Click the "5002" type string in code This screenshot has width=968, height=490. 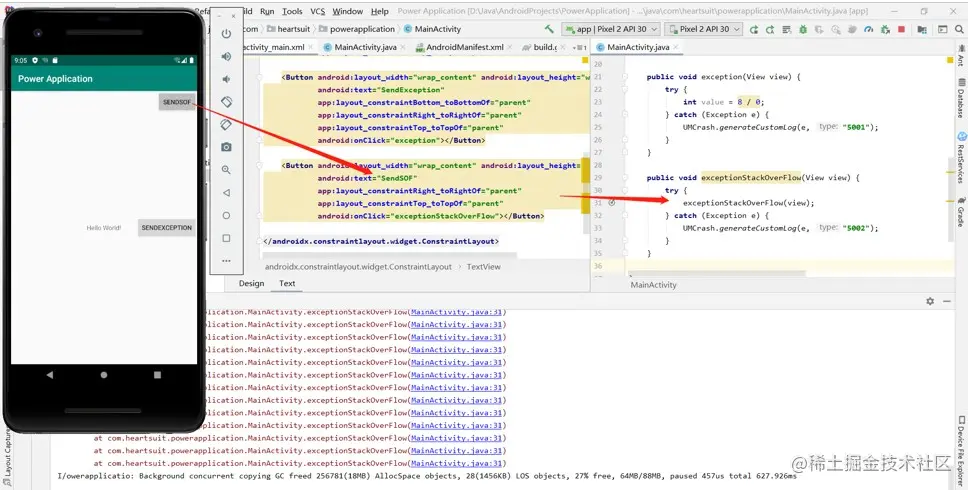coord(856,228)
